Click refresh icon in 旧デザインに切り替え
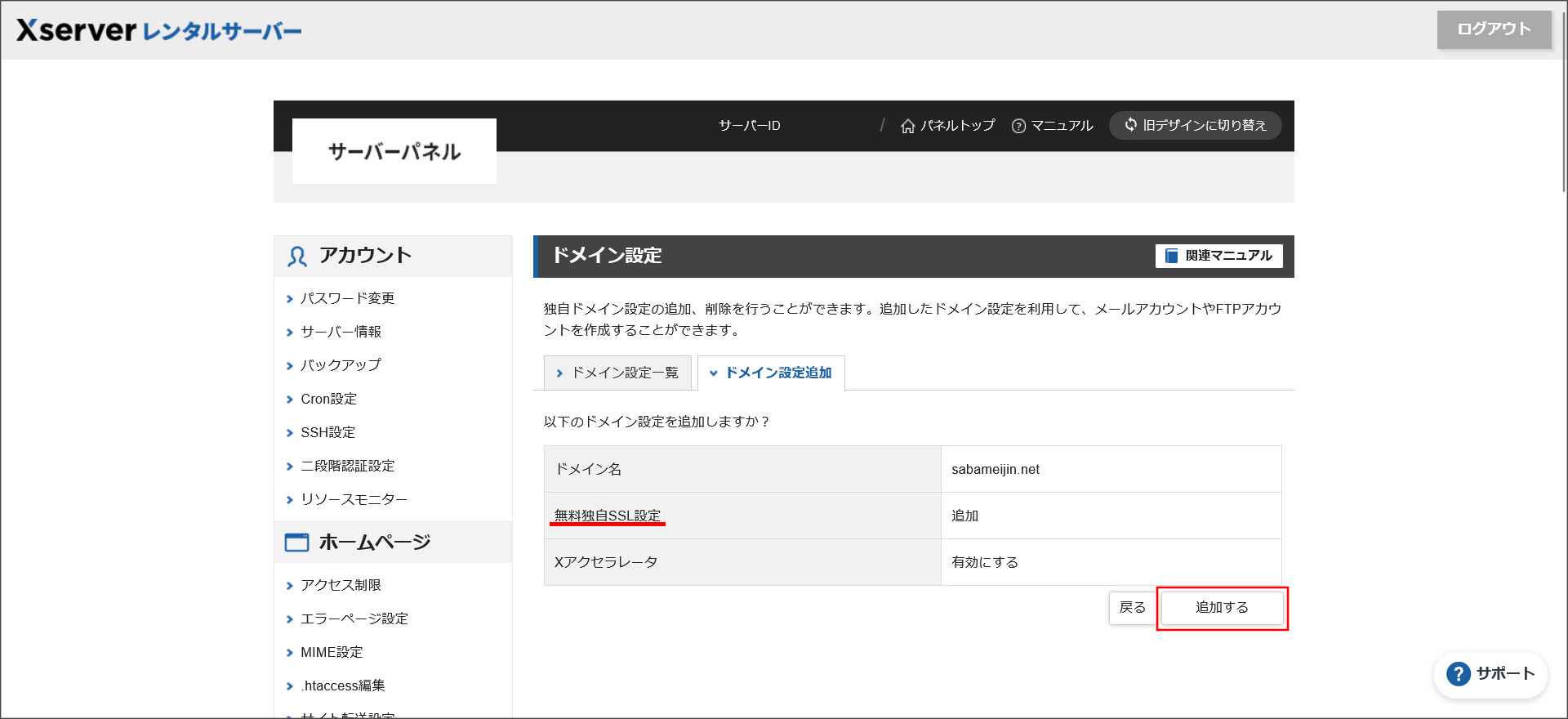Viewport: 1568px width, 719px height. (x=1130, y=124)
